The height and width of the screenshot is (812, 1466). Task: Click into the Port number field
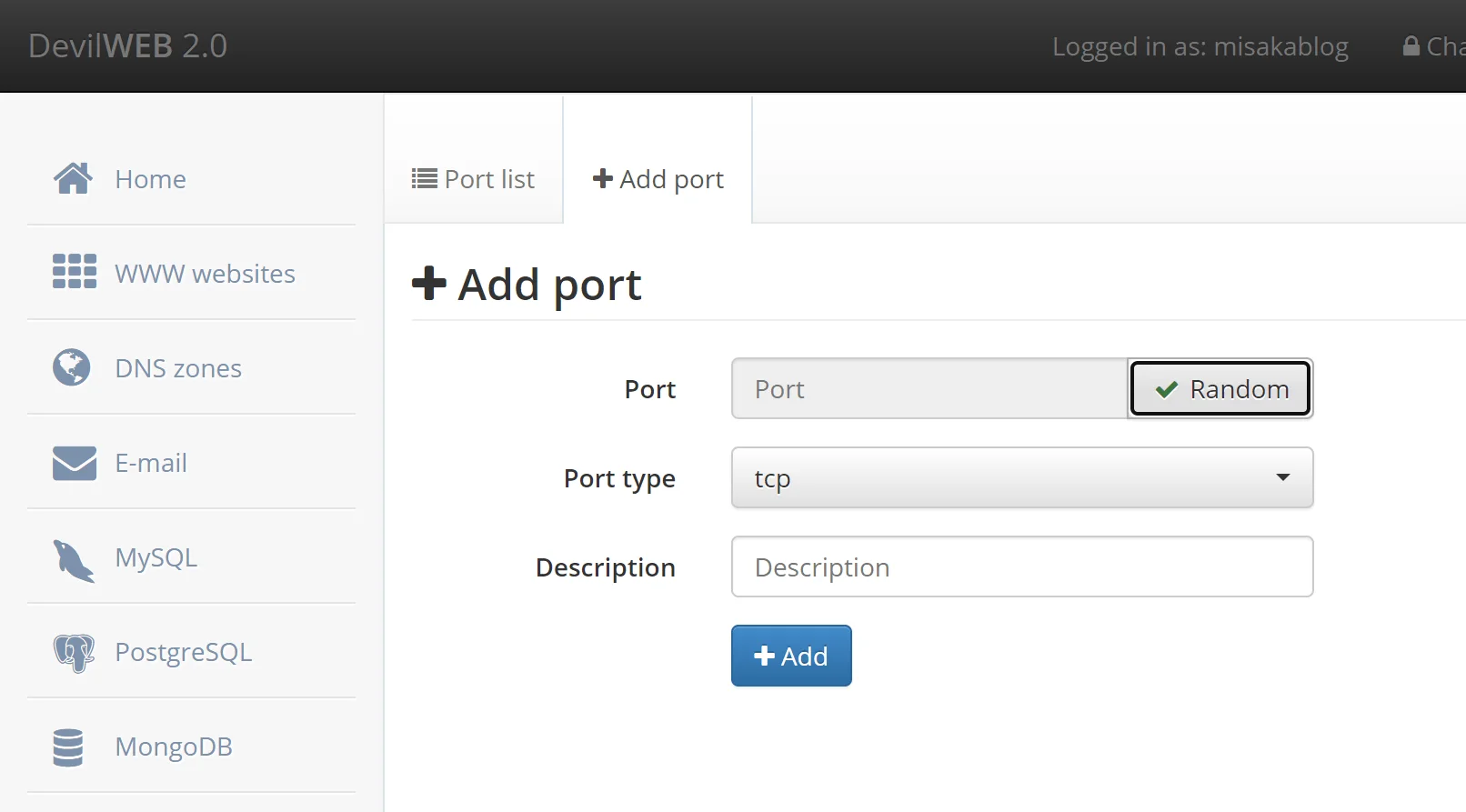[929, 389]
